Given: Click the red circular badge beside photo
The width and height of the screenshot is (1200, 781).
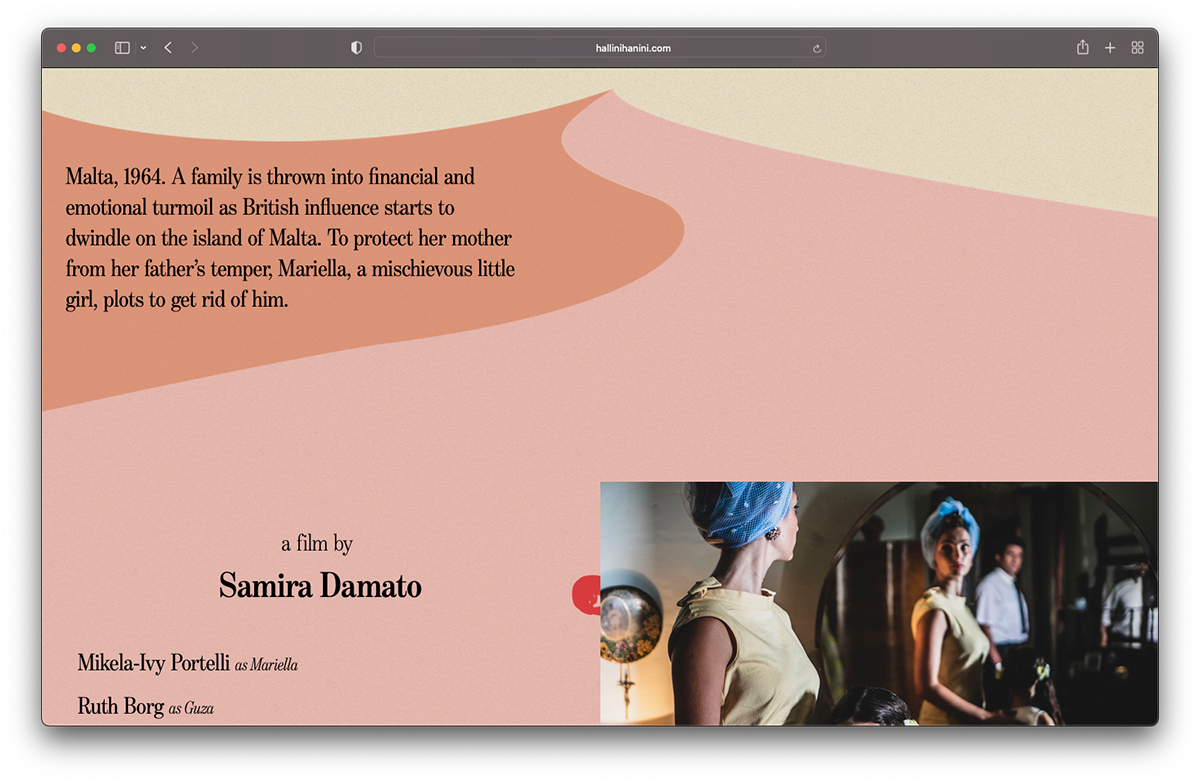Looking at the screenshot, I should pyautogui.click(x=586, y=593).
